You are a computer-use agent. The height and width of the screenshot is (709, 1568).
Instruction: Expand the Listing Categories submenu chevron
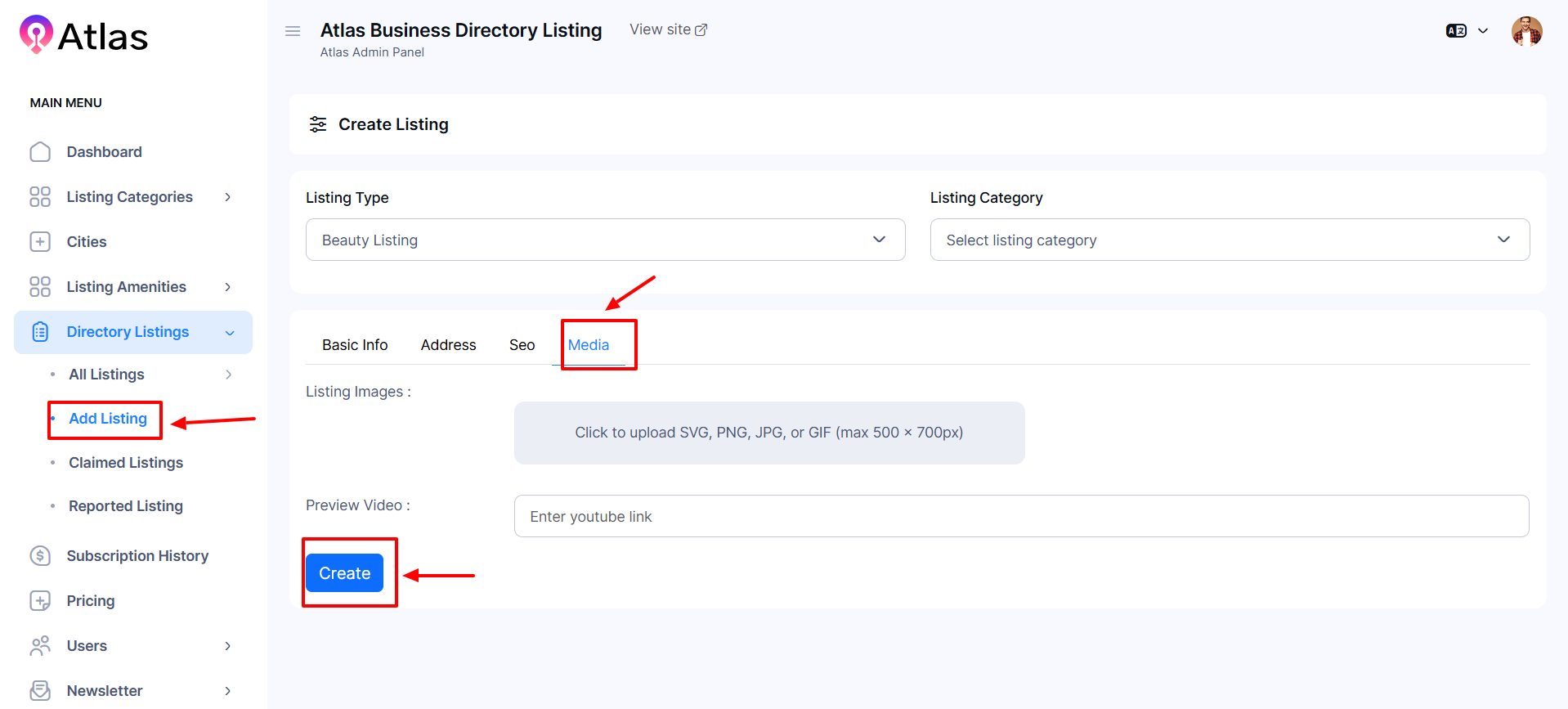click(x=228, y=197)
